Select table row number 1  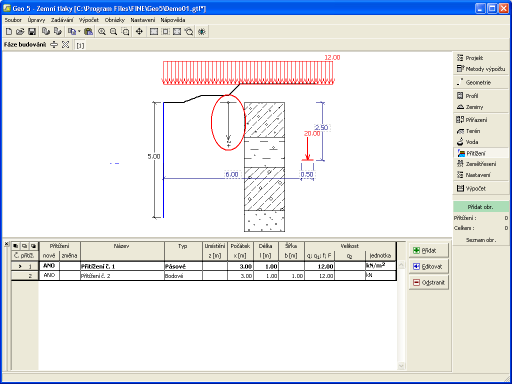(25, 266)
